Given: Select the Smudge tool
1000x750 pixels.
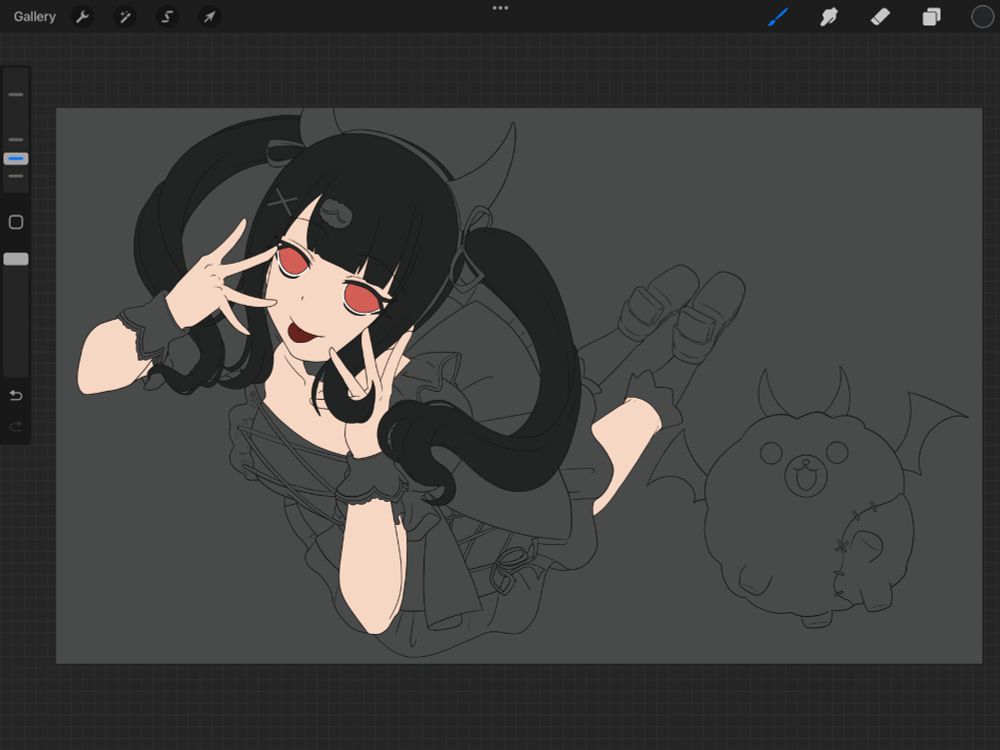Looking at the screenshot, I should 828,17.
